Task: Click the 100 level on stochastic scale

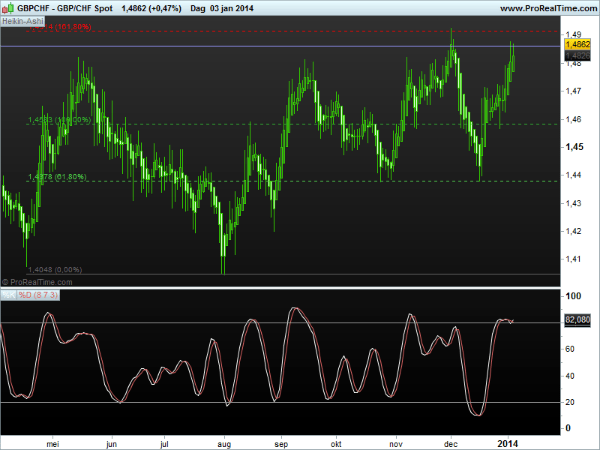Action: [574, 297]
